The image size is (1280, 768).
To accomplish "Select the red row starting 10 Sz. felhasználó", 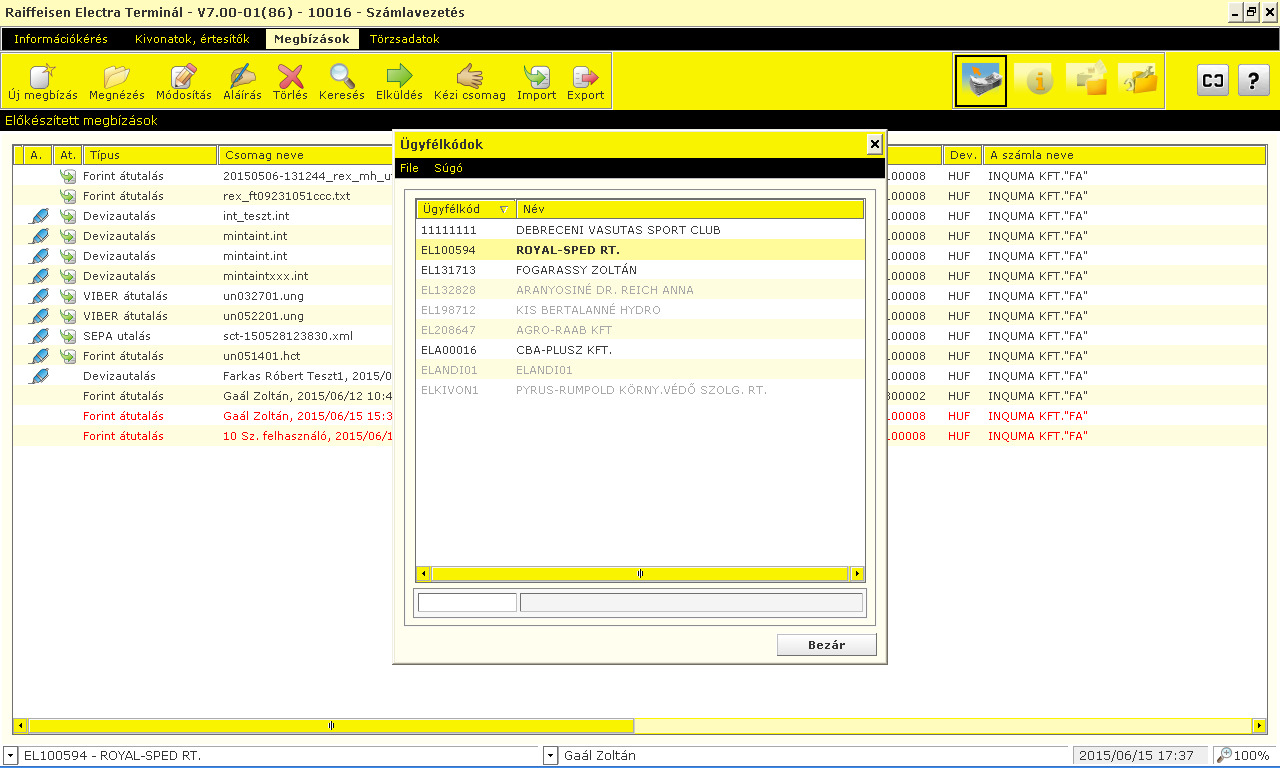I will click(x=640, y=436).
